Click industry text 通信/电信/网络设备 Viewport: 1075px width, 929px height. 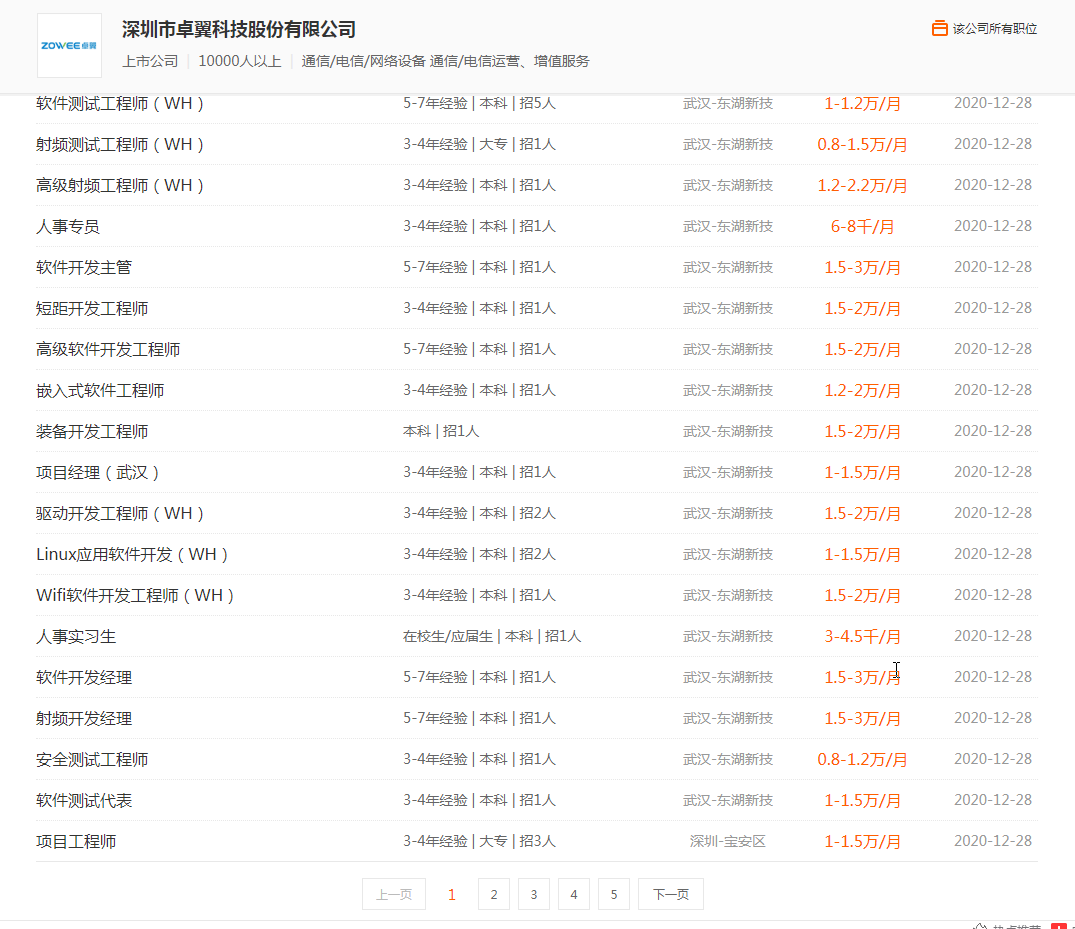point(363,61)
